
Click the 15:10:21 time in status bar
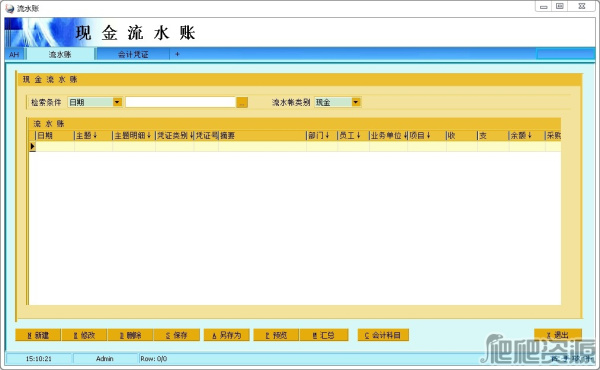38,359
